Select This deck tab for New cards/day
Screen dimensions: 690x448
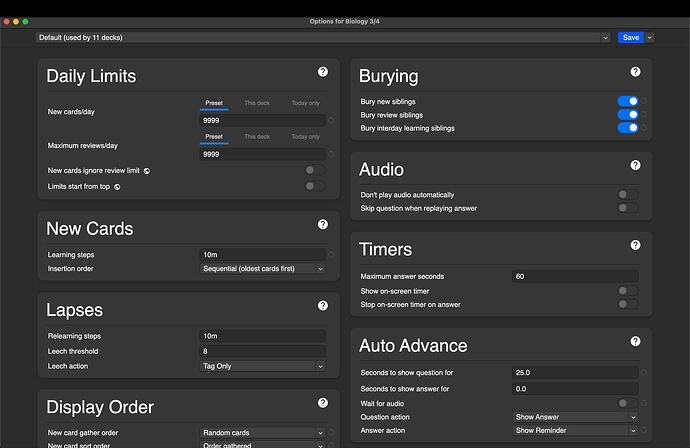point(257,103)
